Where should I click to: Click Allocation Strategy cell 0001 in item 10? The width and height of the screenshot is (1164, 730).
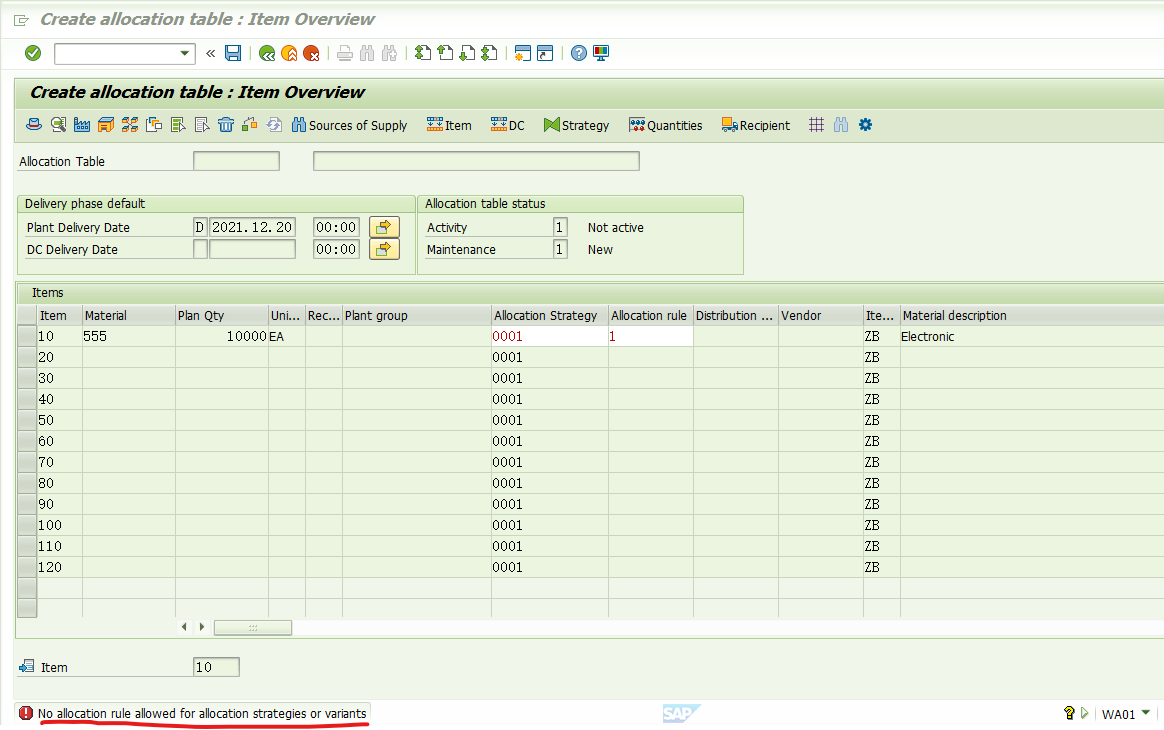[549, 336]
